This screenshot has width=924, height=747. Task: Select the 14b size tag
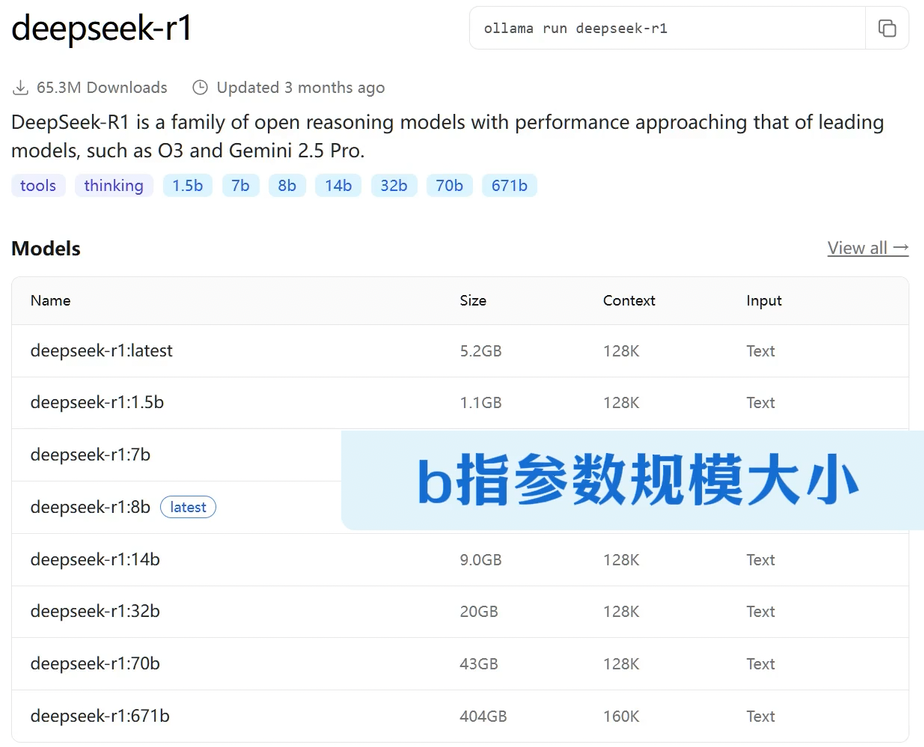pos(338,186)
